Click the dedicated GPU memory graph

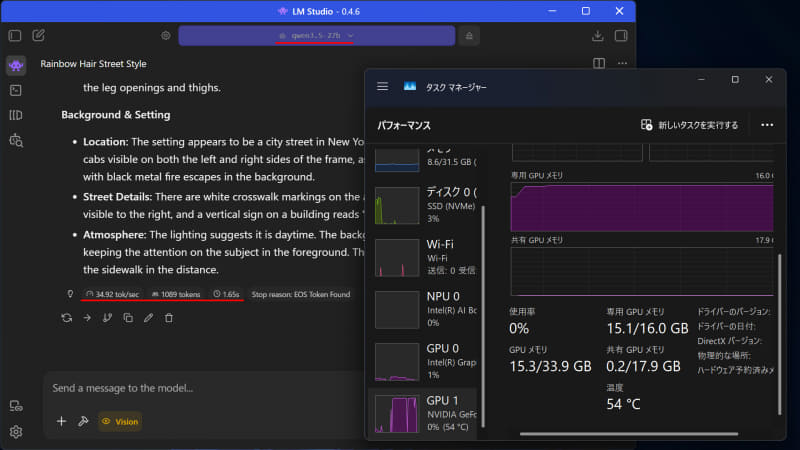tap(642, 208)
